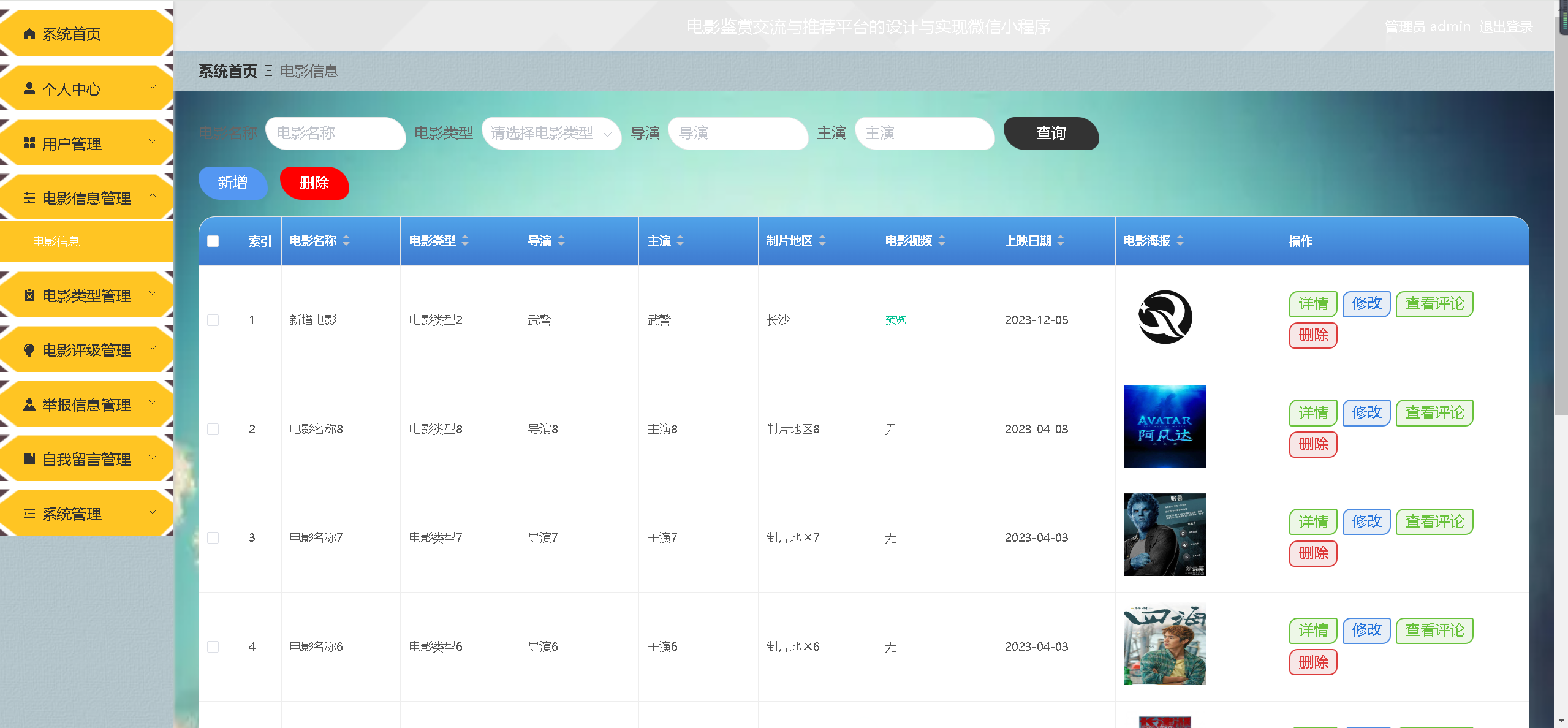Click 查看评论 for 电影名称7 row

click(x=1434, y=521)
